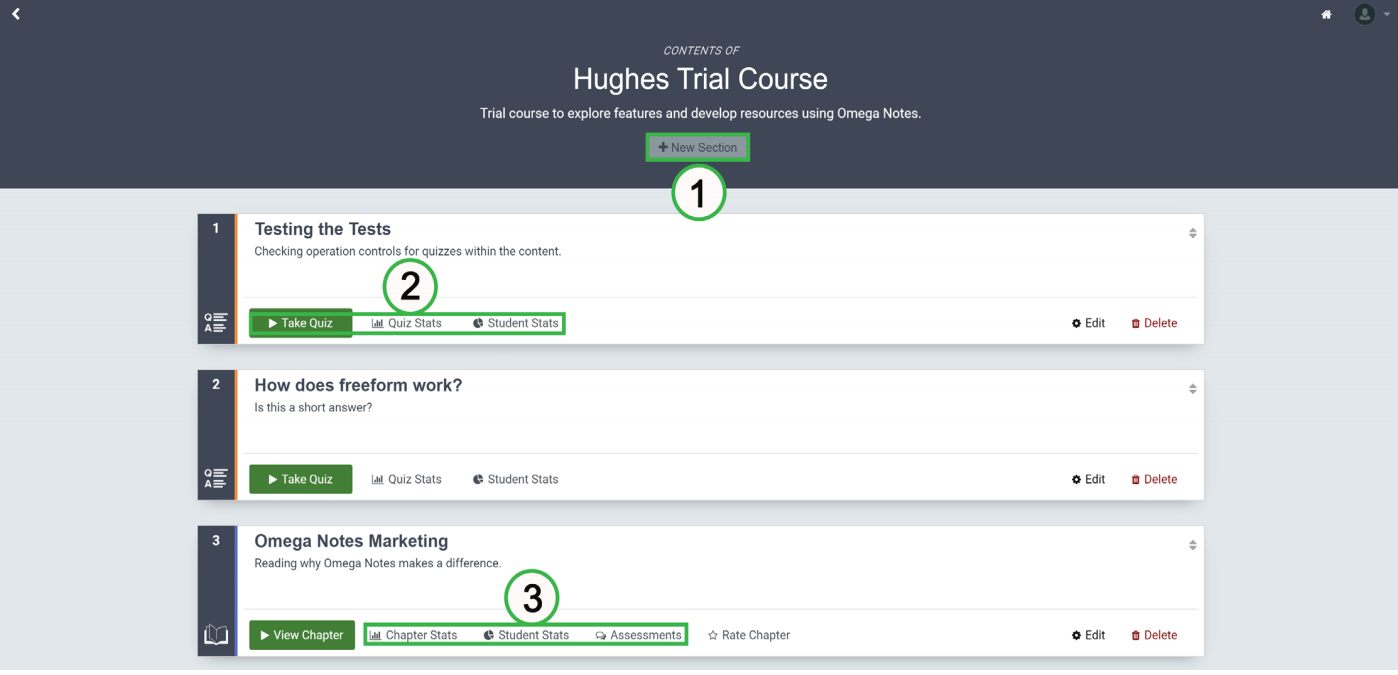Reorder handle for How does freeform work?
The image size is (1398, 675).
1192,389
